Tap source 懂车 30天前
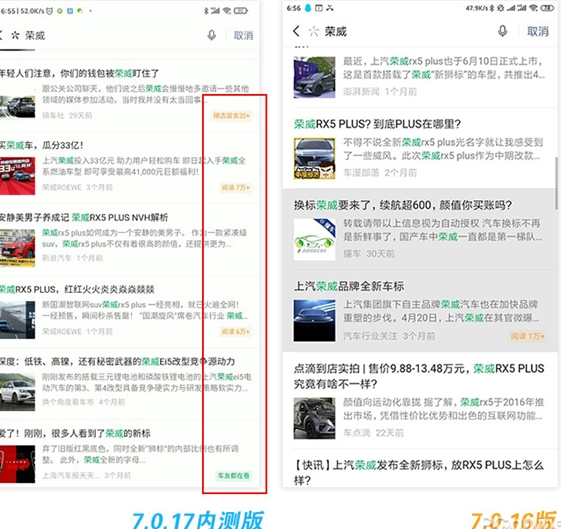Viewport: 561px width, 529px height. [x=369, y=254]
